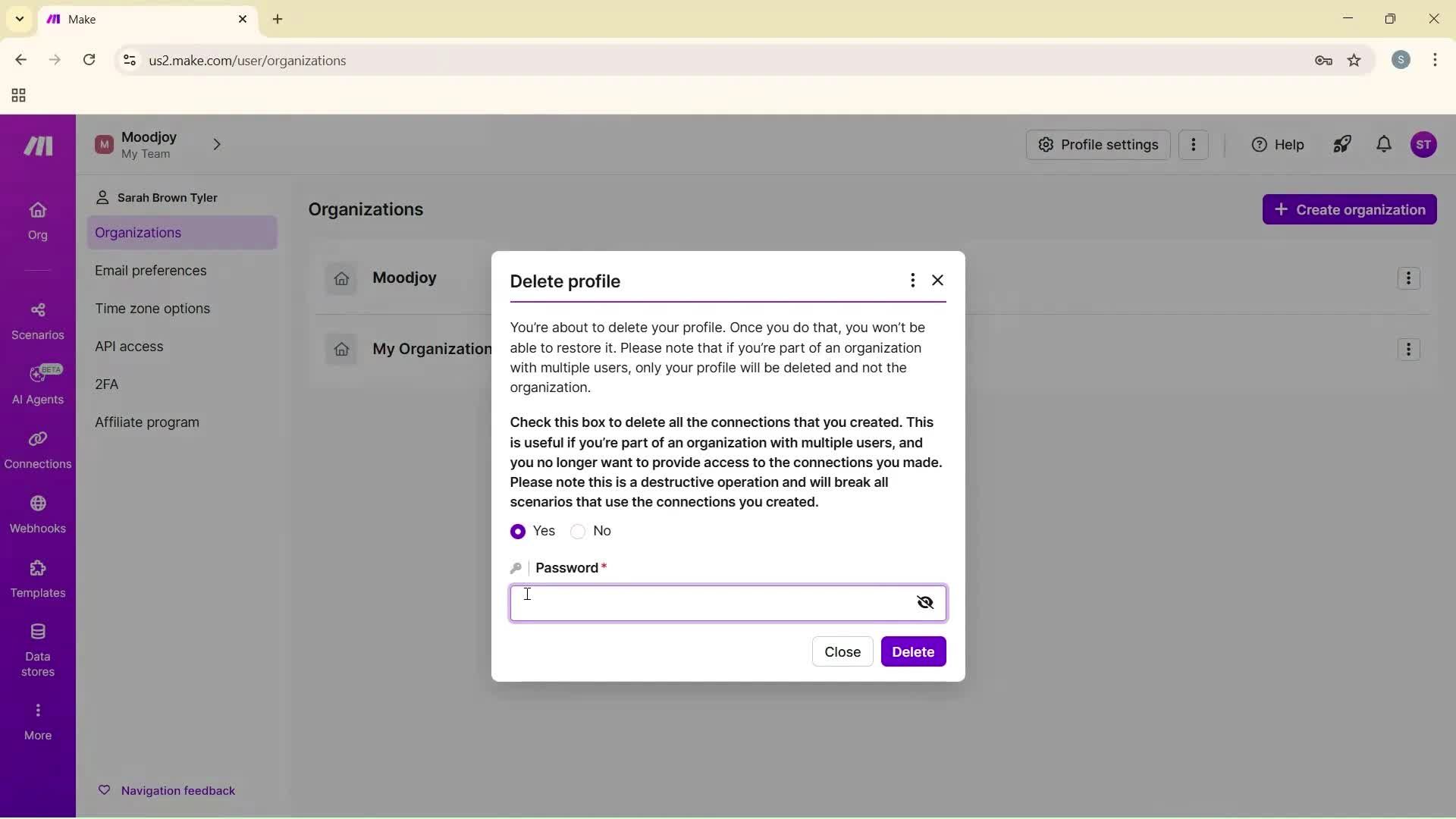
Task: Open Email preferences menu item
Action: point(150,271)
